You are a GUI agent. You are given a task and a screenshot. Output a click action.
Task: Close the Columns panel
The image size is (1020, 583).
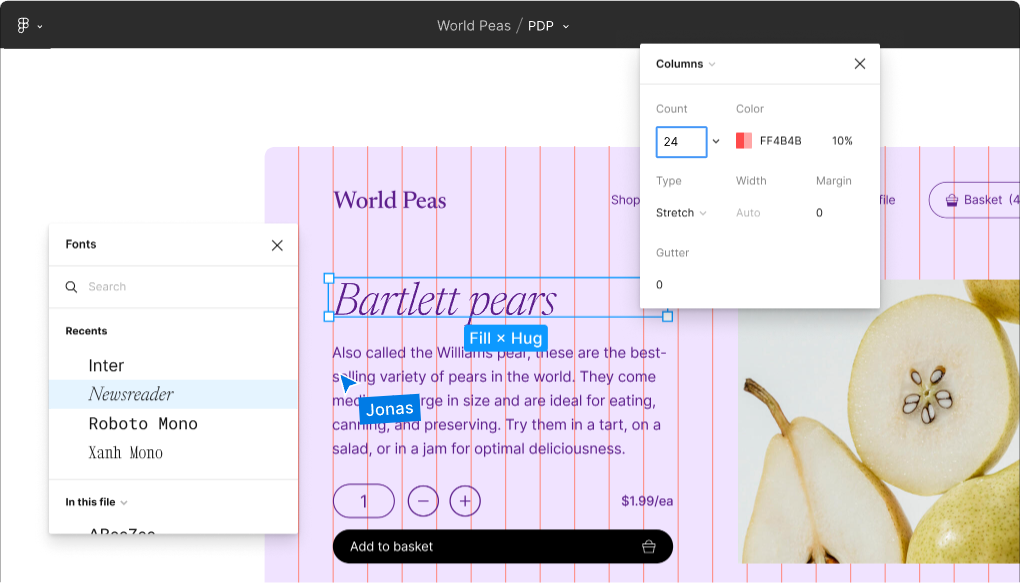(x=859, y=64)
